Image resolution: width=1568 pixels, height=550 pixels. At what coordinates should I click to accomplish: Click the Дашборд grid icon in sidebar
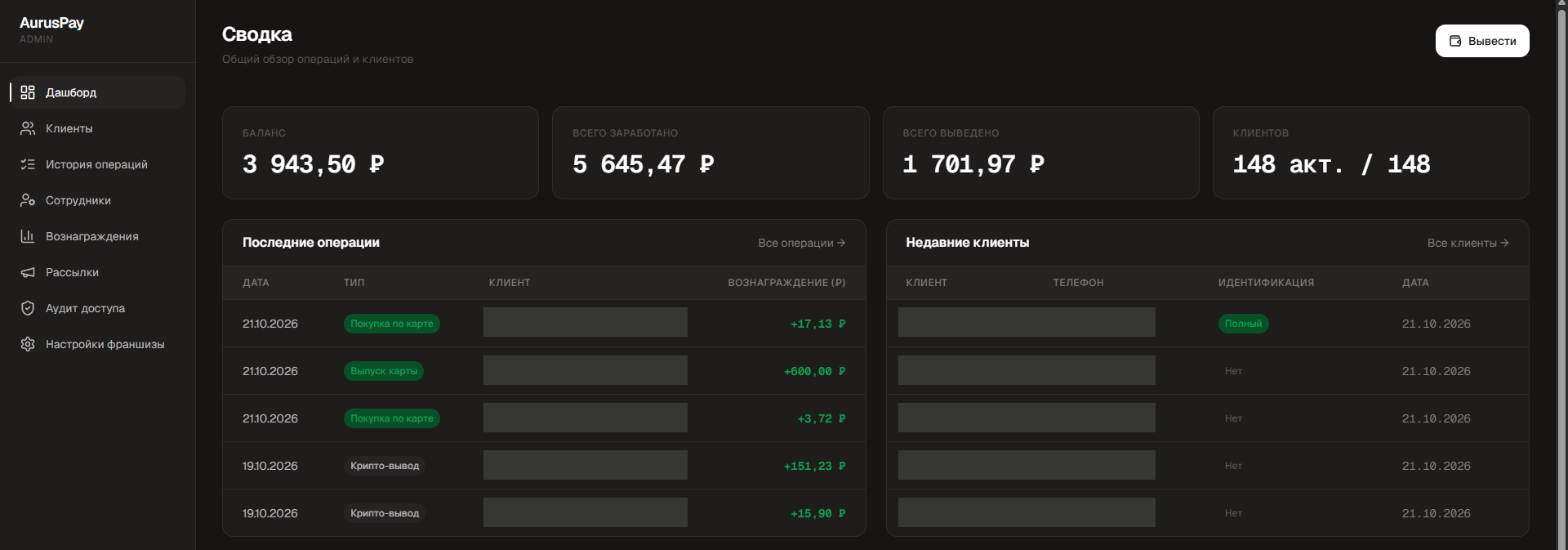coord(28,92)
